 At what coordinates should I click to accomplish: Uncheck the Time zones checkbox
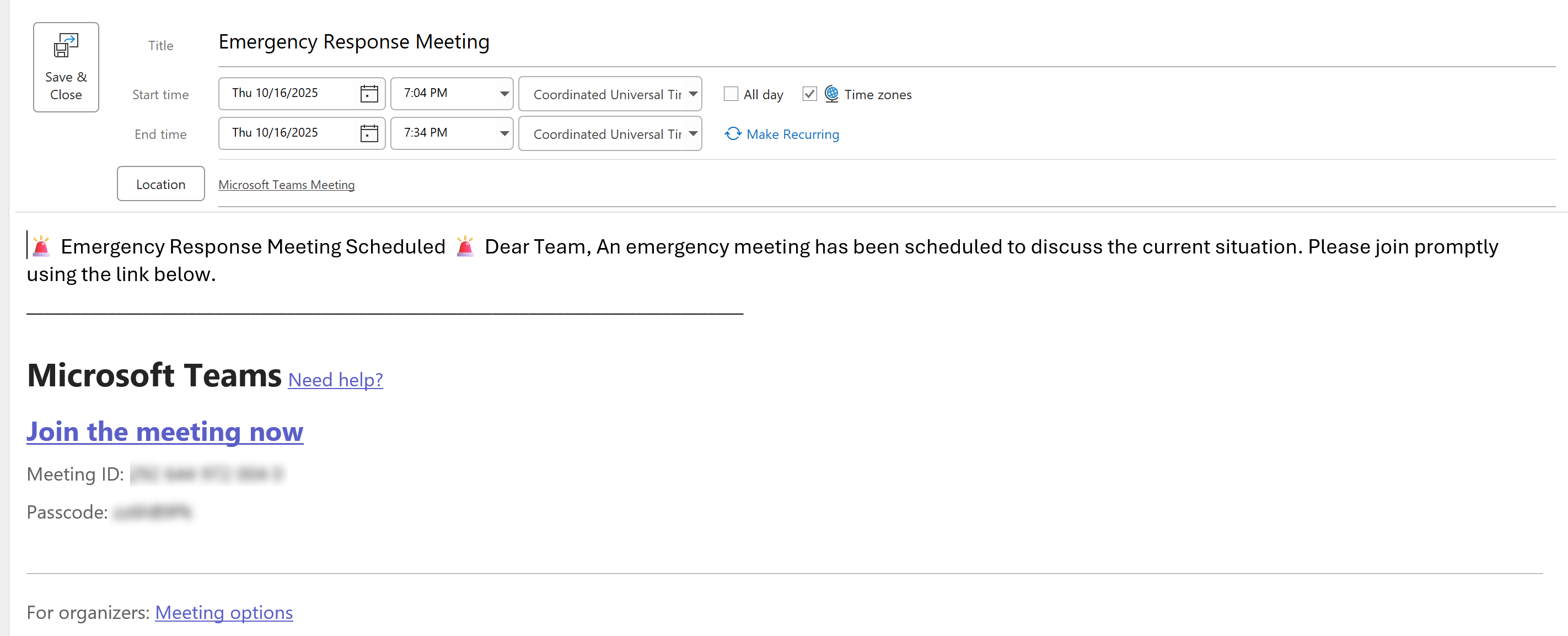[x=809, y=94]
